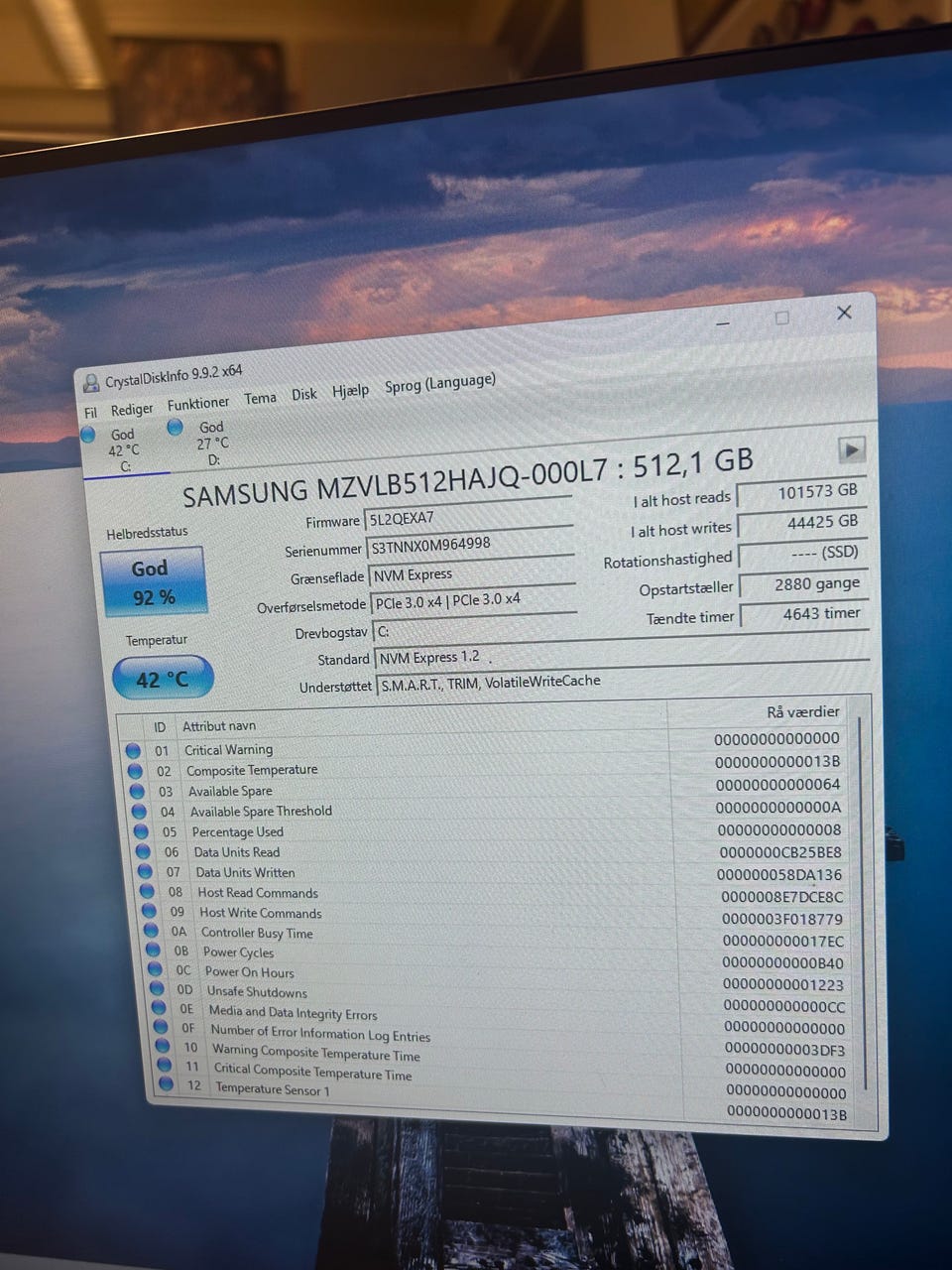Click status icon for Controller Busy Time
This screenshot has width=952, height=1270.
click(x=151, y=932)
